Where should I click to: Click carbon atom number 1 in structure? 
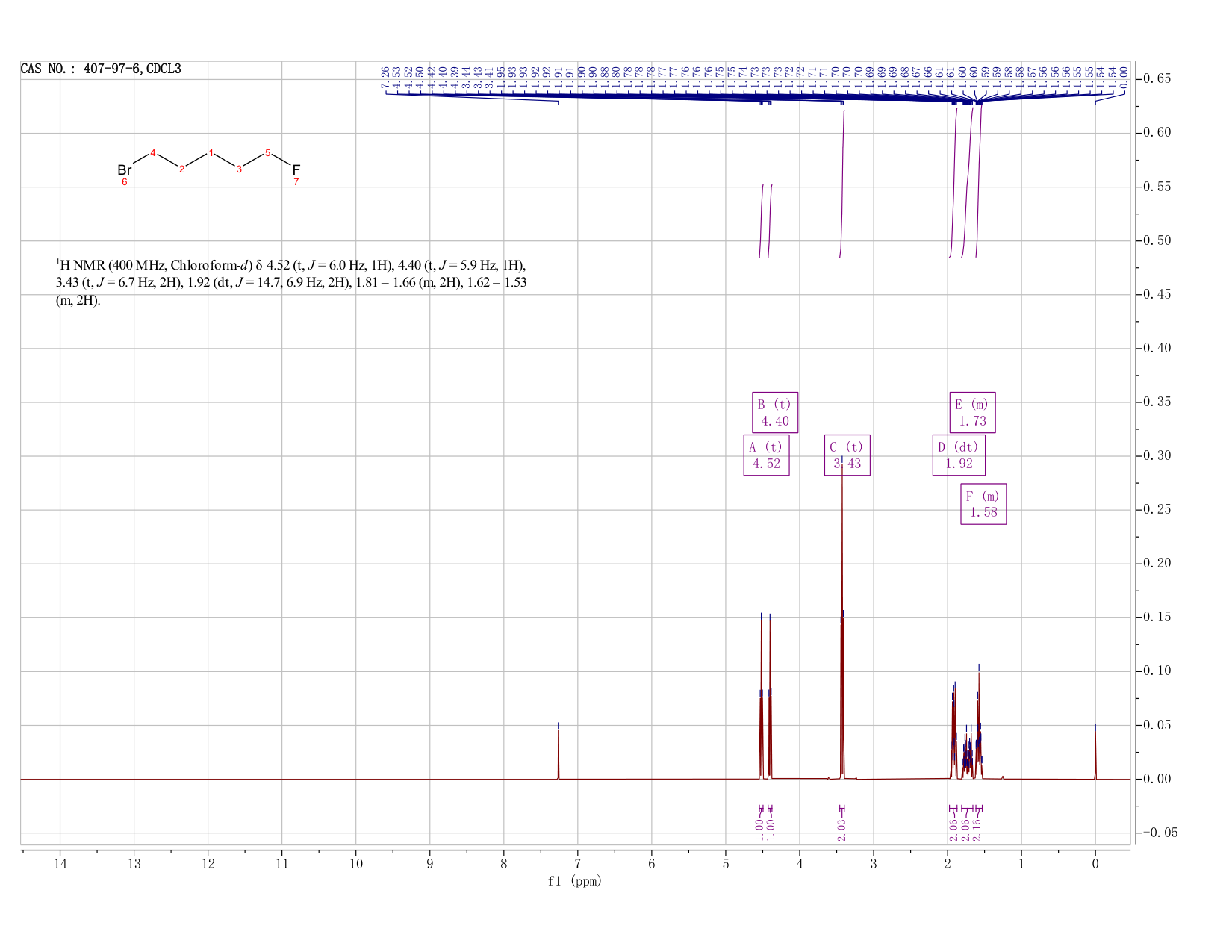tap(211, 153)
